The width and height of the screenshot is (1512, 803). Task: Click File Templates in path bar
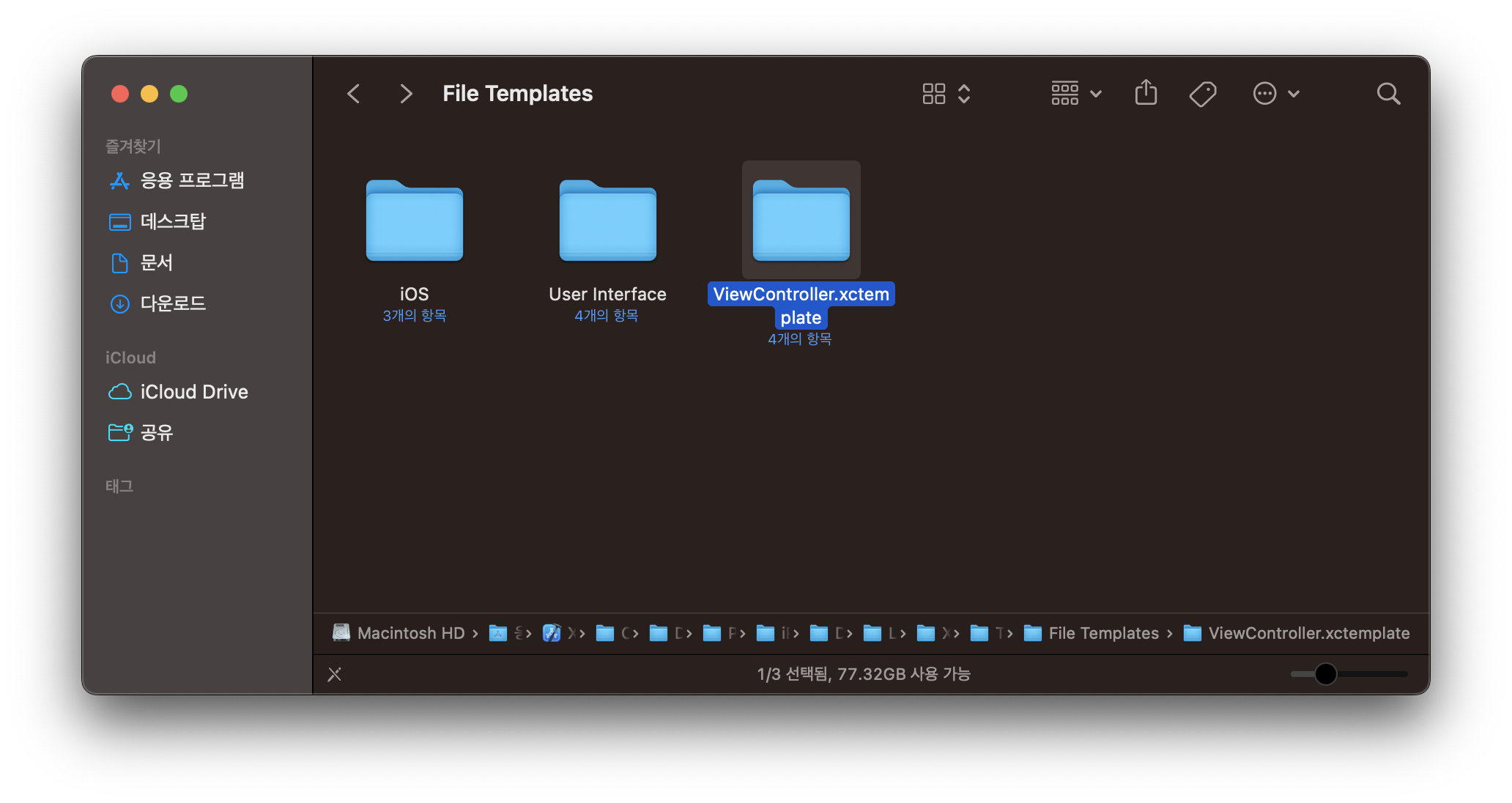(1102, 633)
